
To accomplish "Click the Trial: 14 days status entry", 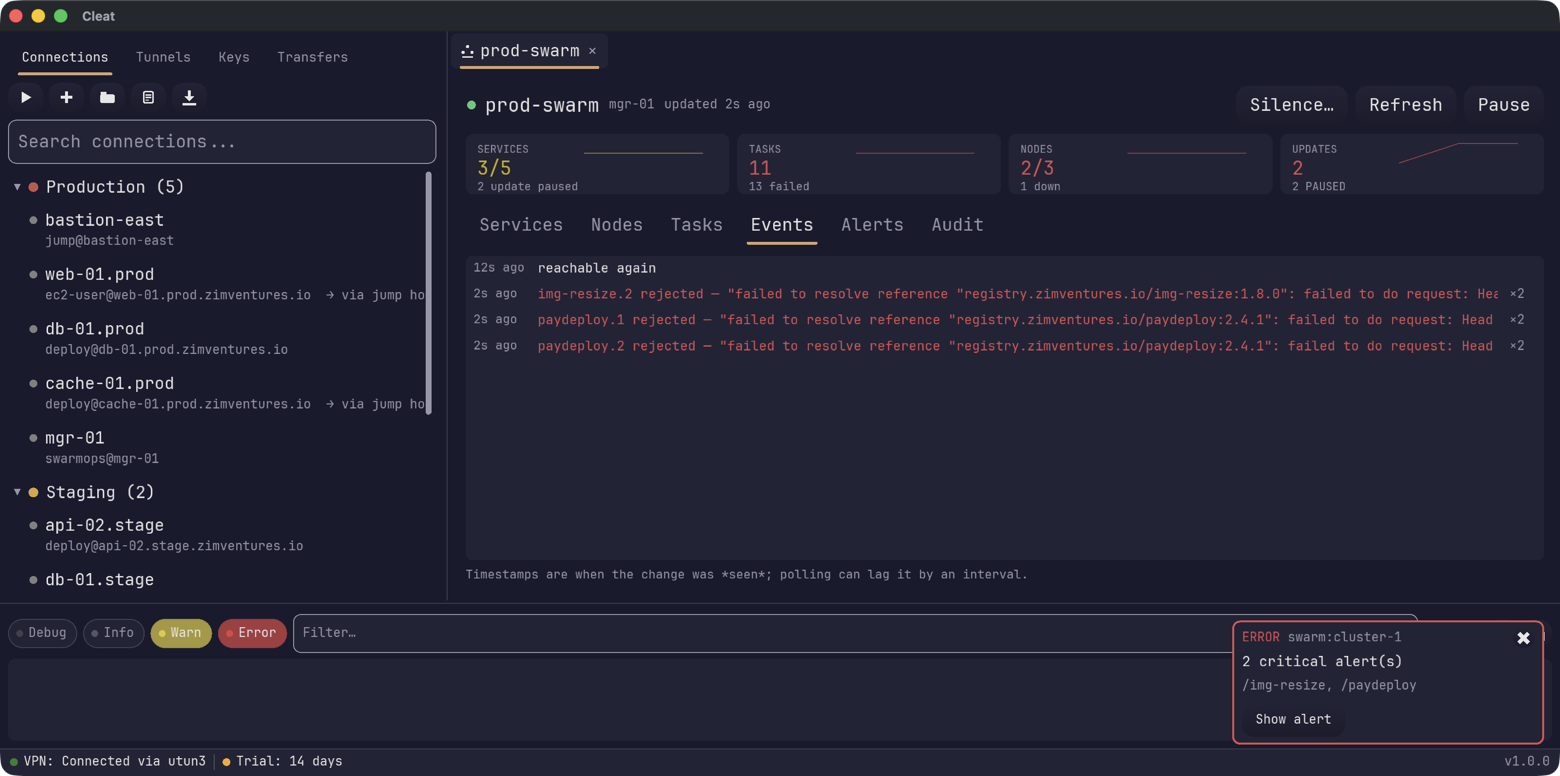I will click(282, 761).
